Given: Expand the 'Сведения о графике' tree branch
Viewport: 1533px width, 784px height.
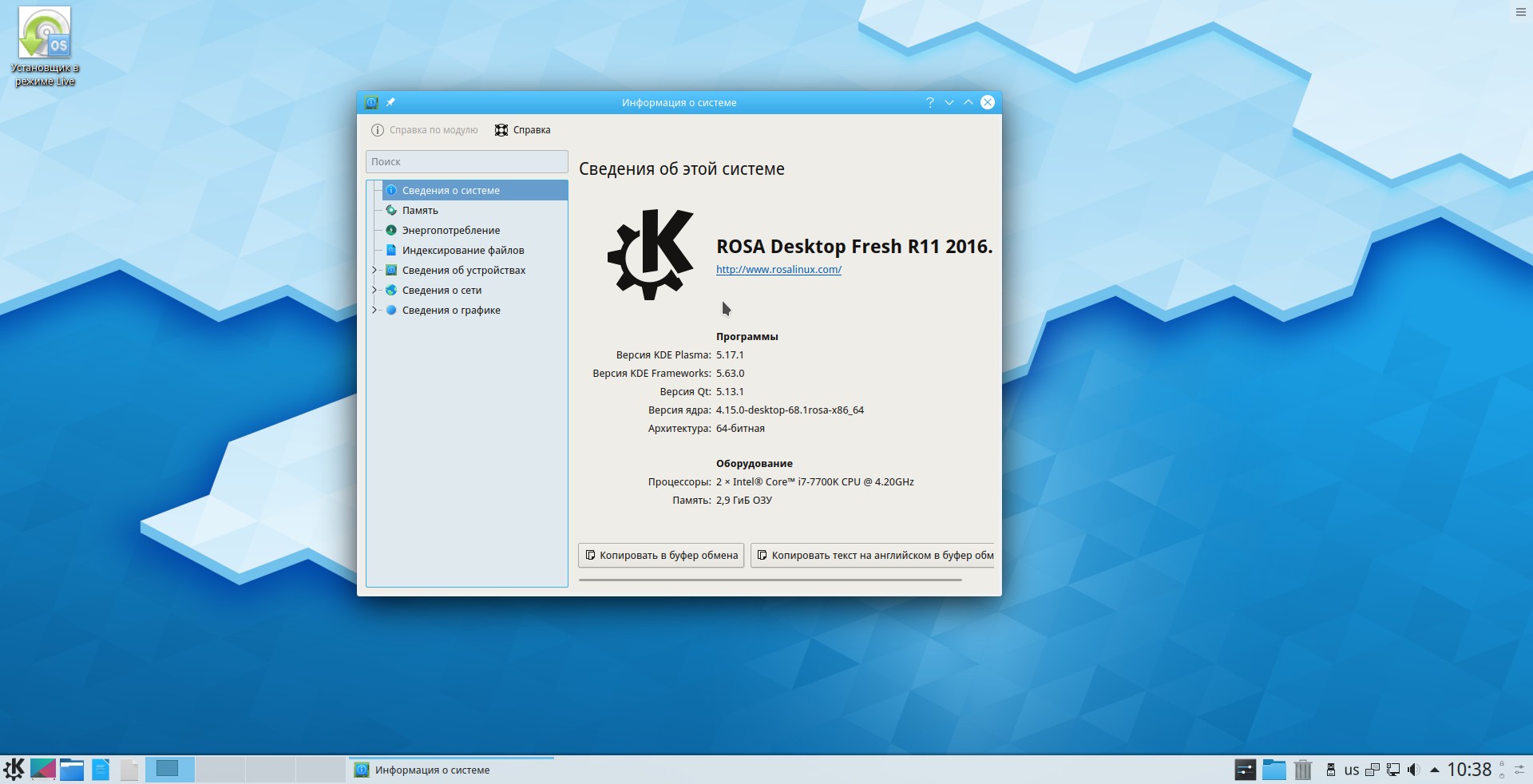Looking at the screenshot, I should (374, 310).
